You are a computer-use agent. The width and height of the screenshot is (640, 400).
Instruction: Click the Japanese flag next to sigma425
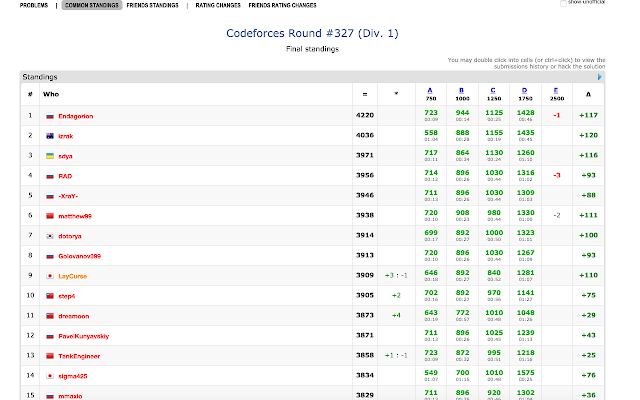pyautogui.click(x=50, y=376)
